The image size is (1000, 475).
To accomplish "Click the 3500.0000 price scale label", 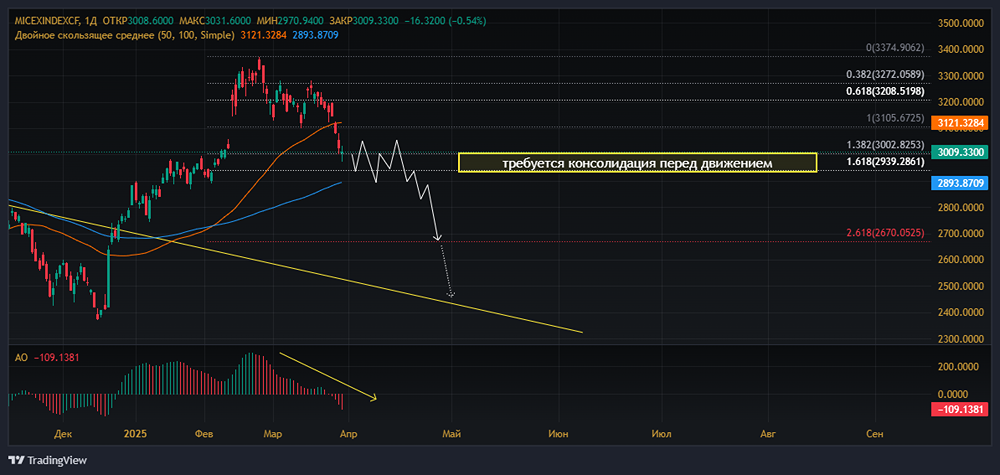I will pyautogui.click(x=961, y=23).
